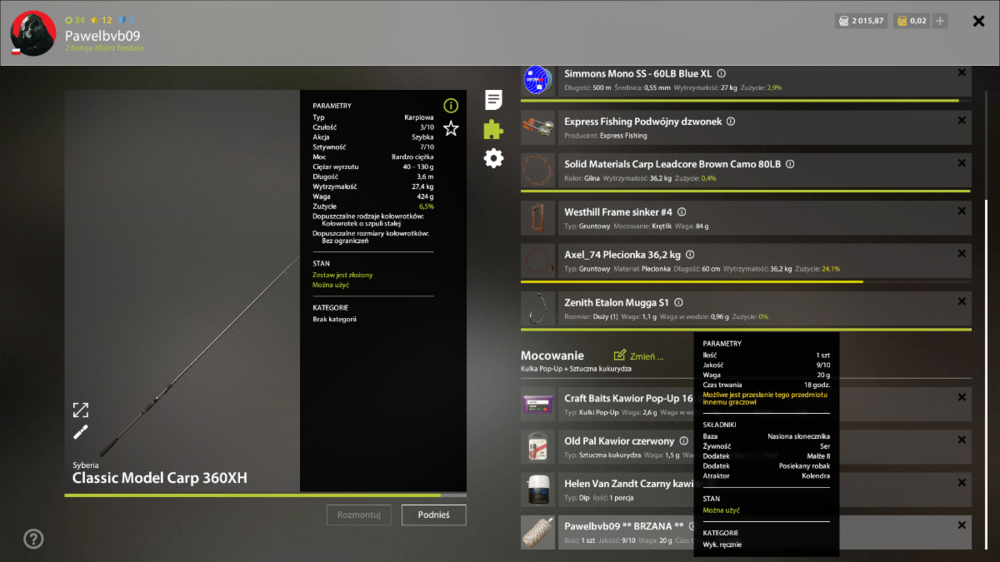Click the Zmień link next to Mocowanie
Image resolution: width=1000 pixels, height=562 pixels.
[x=638, y=356]
